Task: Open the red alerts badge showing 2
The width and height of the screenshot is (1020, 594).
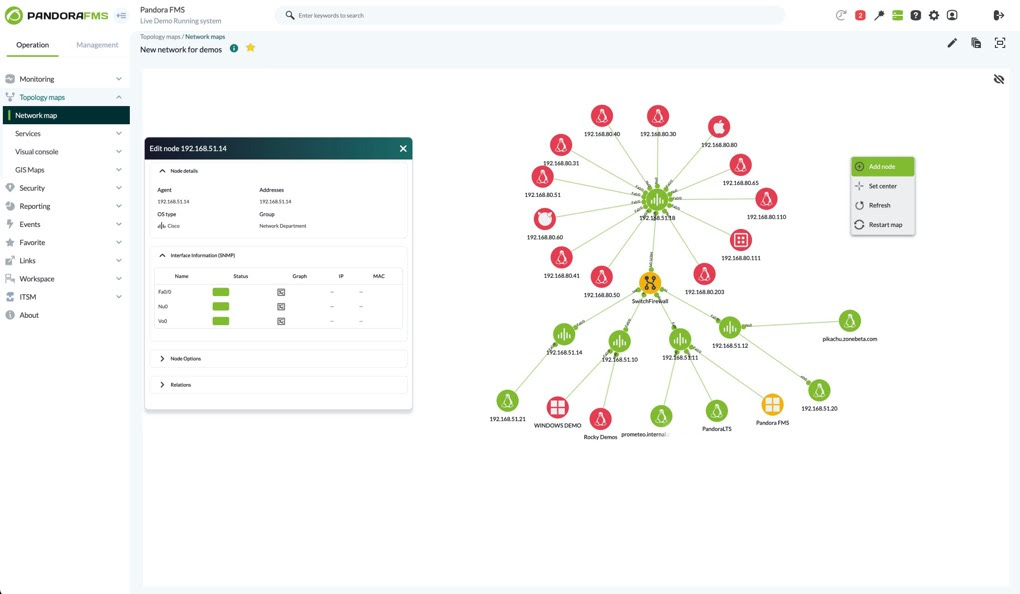Action: coord(860,15)
